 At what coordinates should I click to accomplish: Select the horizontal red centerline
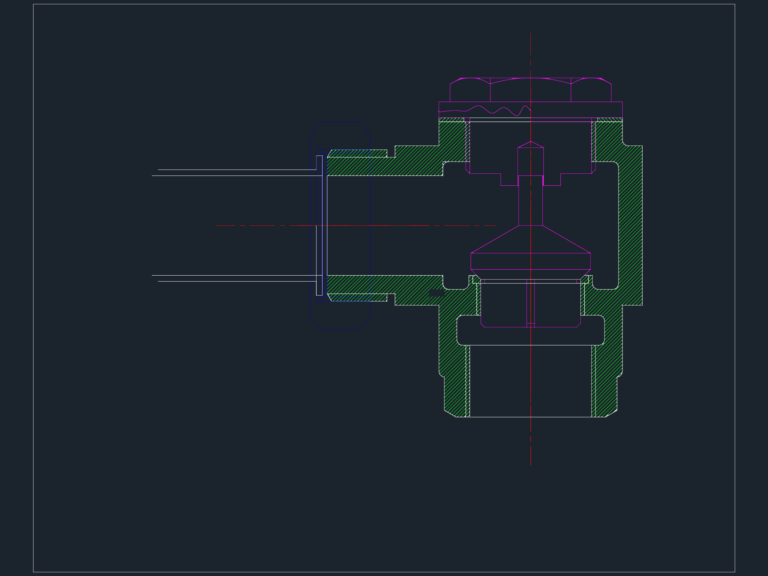(x=356, y=225)
